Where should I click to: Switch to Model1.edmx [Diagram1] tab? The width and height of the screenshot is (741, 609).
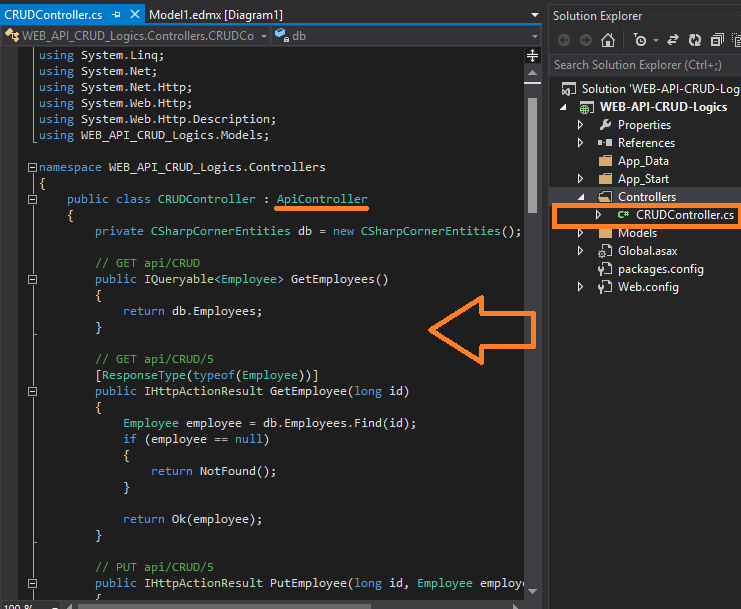click(x=215, y=15)
